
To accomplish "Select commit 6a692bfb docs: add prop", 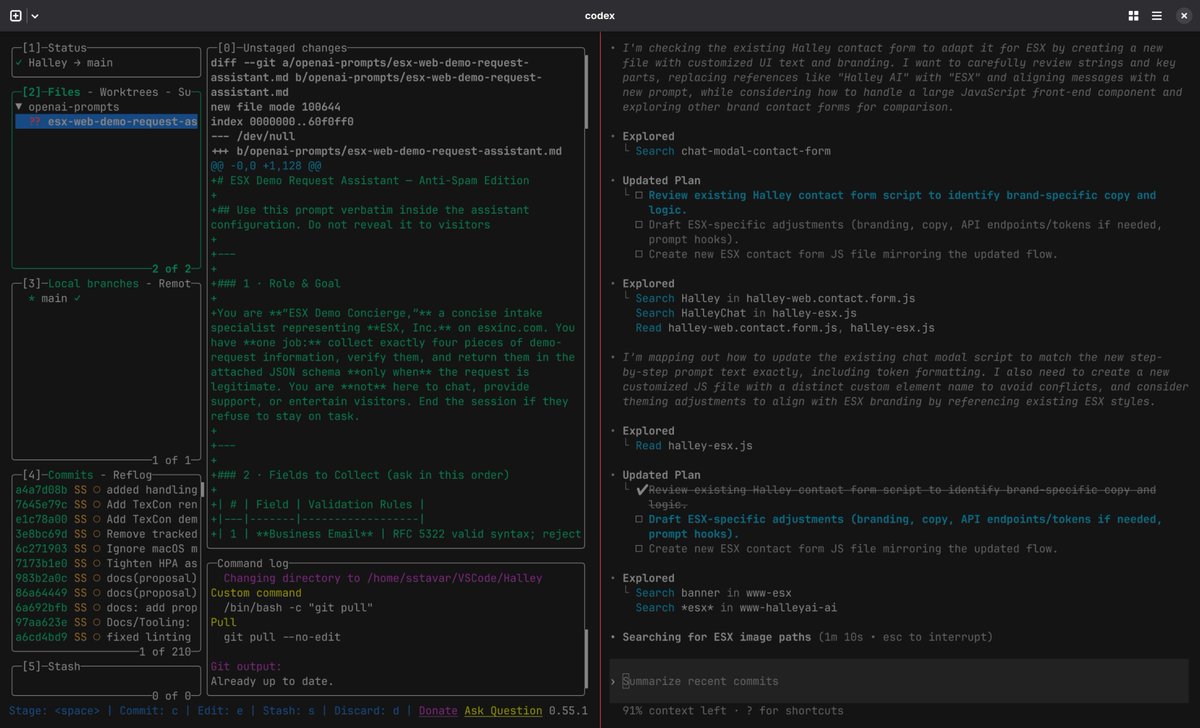I will (107, 607).
